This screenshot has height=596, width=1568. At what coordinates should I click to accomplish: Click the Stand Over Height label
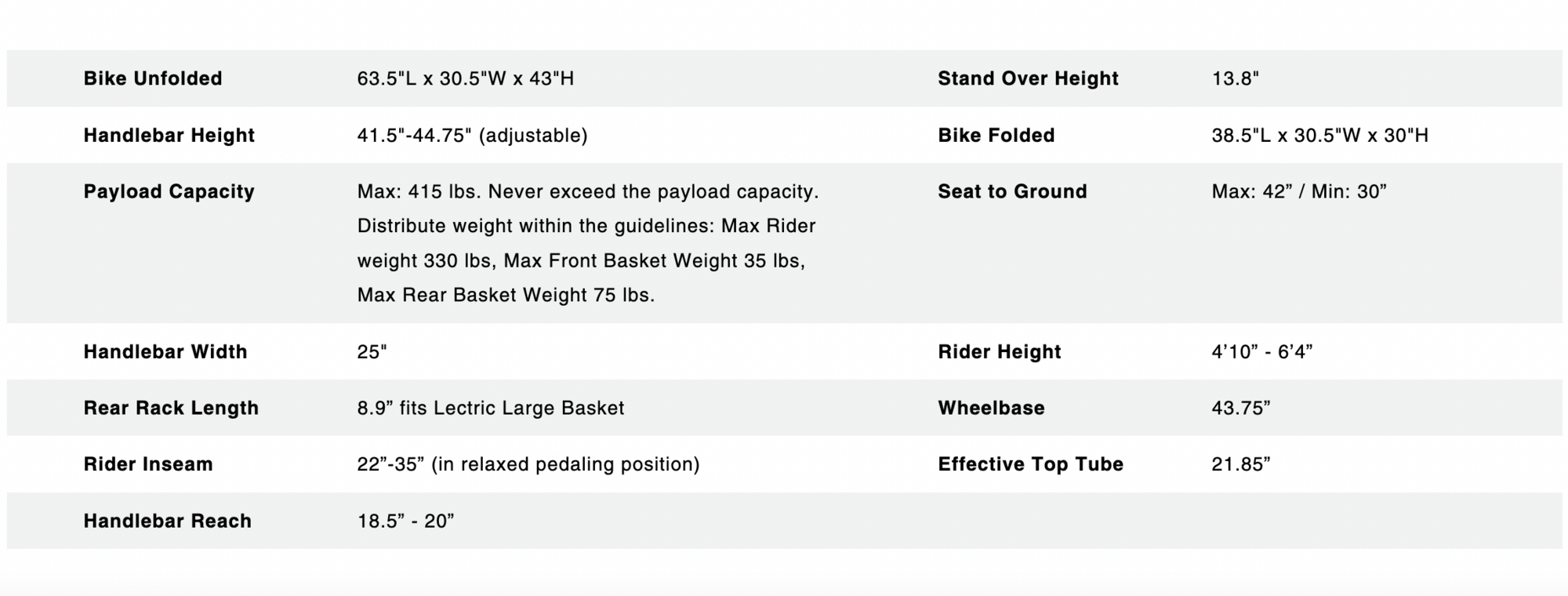click(1028, 78)
